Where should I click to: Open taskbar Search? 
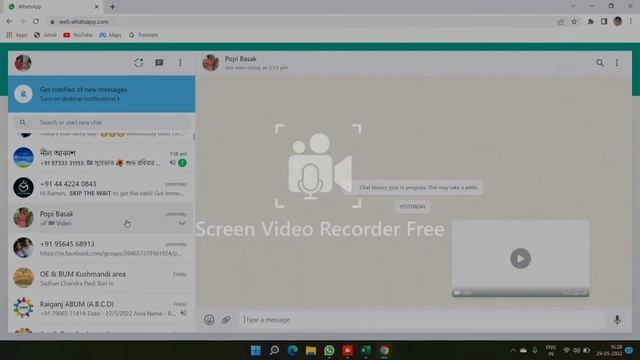pyautogui.click(x=274, y=350)
